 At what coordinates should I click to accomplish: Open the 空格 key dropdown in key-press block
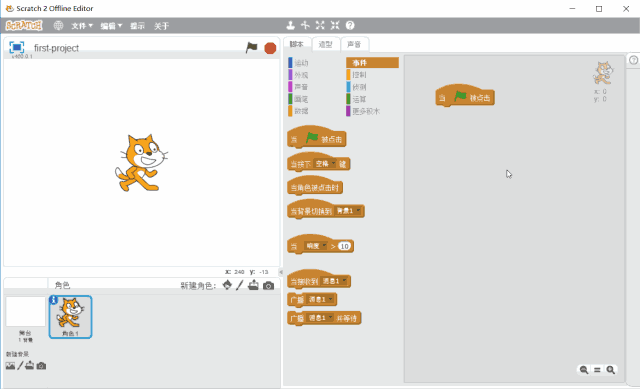[325, 164]
